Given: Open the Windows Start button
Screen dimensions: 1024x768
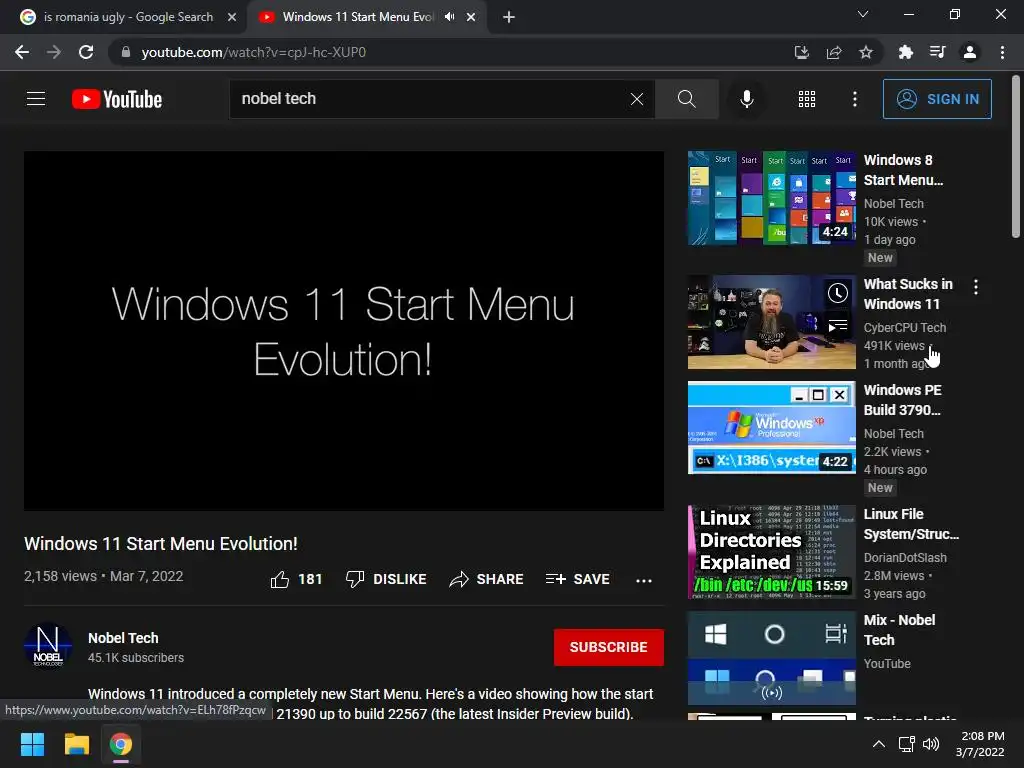Looking at the screenshot, I should click(32, 744).
